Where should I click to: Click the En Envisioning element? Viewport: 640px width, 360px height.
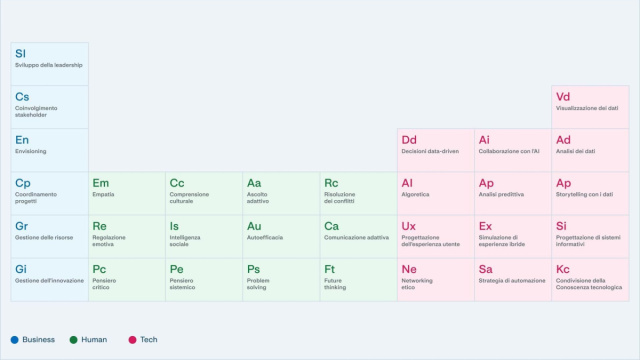point(49,150)
